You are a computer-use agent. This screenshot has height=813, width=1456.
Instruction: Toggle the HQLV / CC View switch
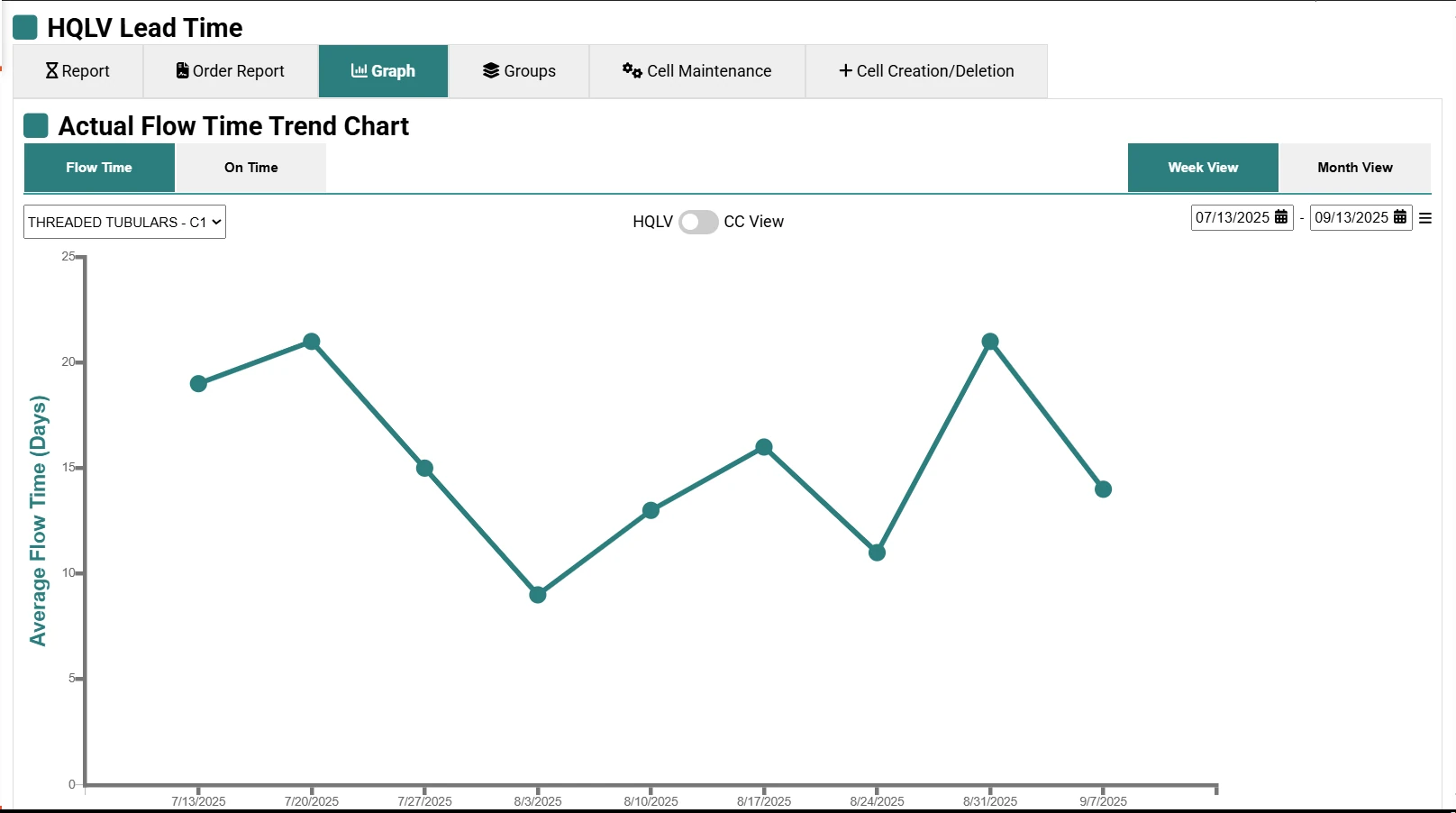coord(698,222)
